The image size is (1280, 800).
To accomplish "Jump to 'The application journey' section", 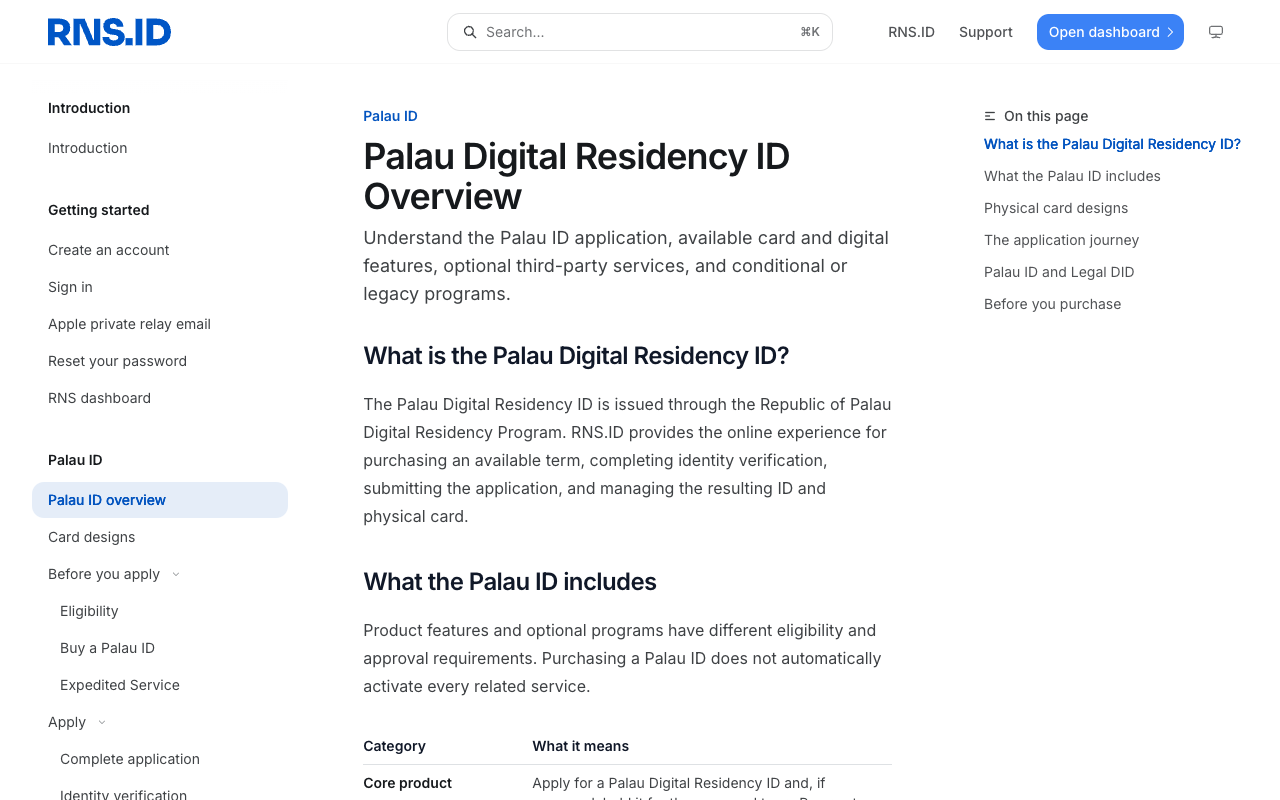I will pos(1061,240).
